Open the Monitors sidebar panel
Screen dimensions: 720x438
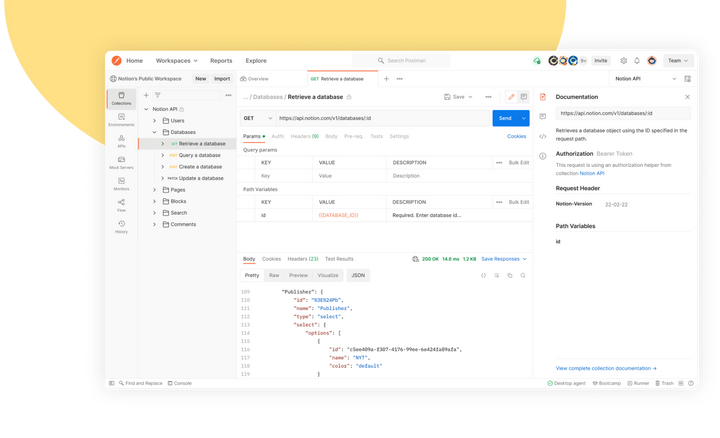(x=121, y=184)
